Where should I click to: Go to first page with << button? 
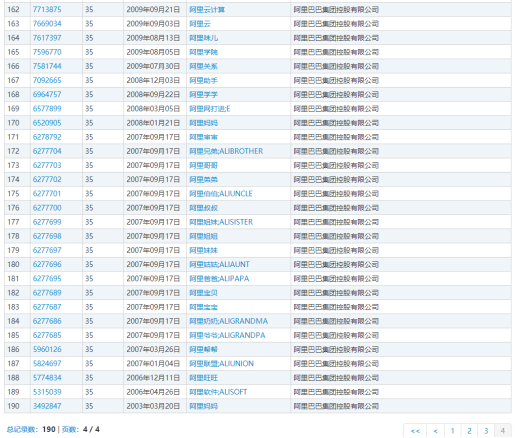[x=415, y=431]
